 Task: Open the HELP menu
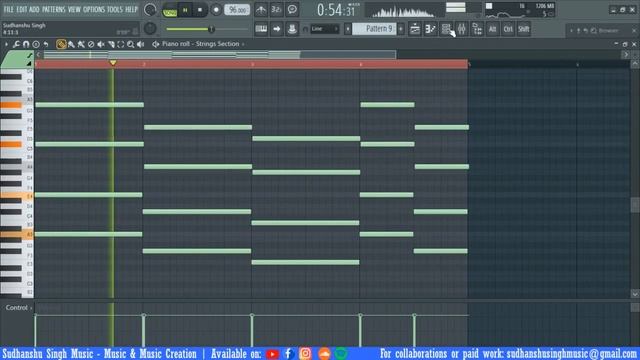click(131, 9)
